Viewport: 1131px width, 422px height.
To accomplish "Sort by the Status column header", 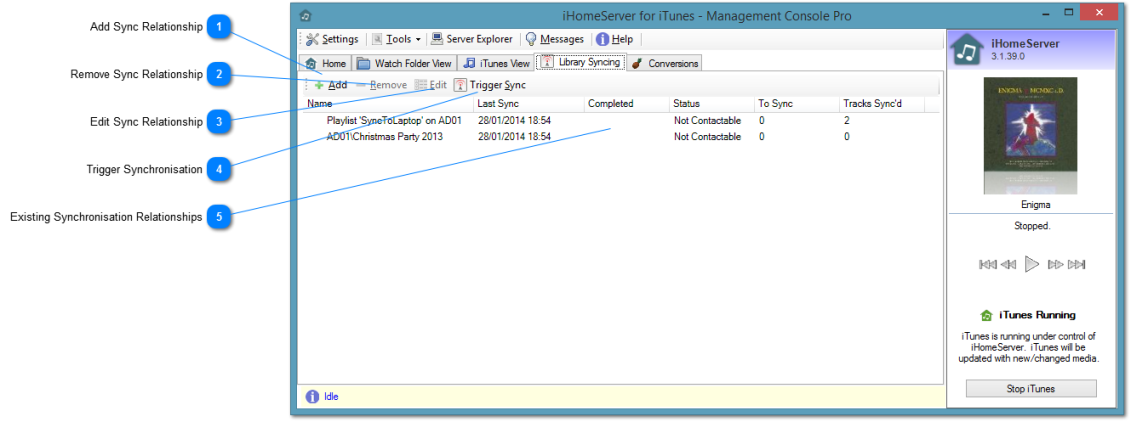I will click(x=687, y=103).
